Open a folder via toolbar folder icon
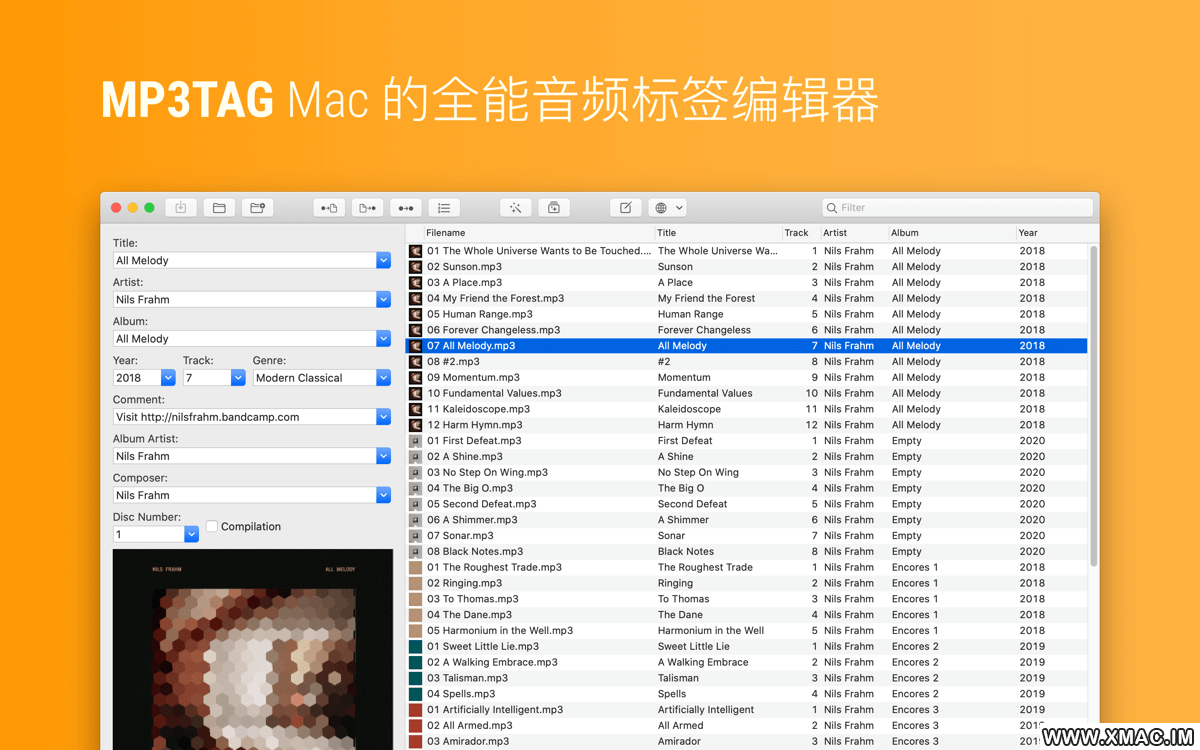 click(219, 208)
